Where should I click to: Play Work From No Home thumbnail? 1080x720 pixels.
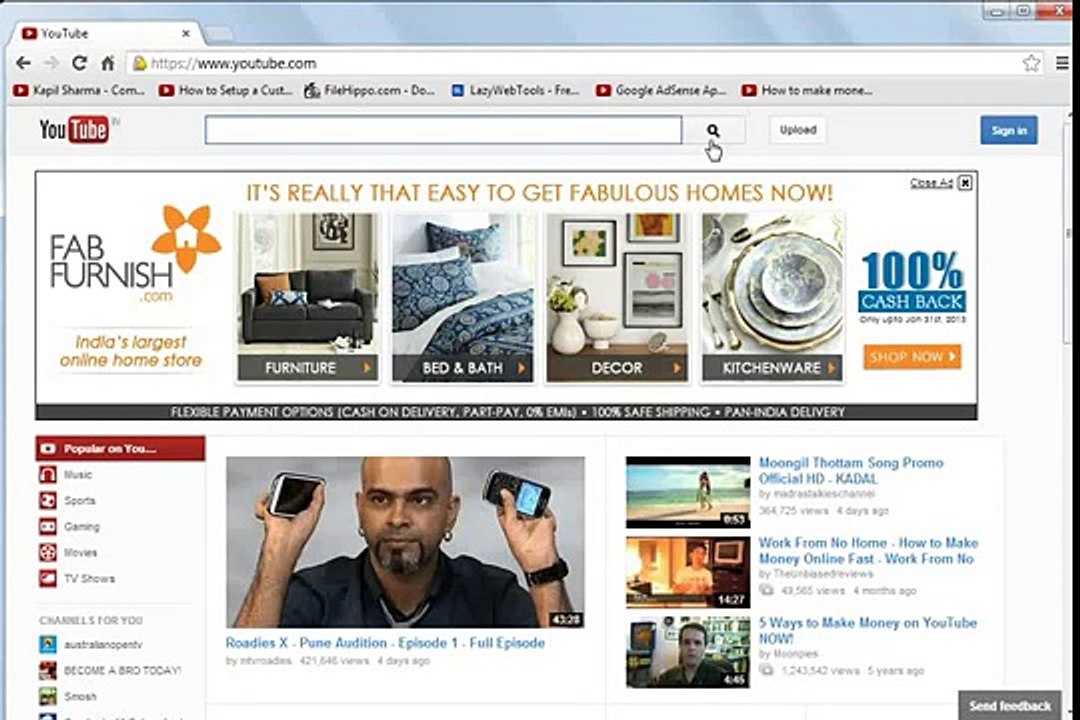click(x=687, y=573)
